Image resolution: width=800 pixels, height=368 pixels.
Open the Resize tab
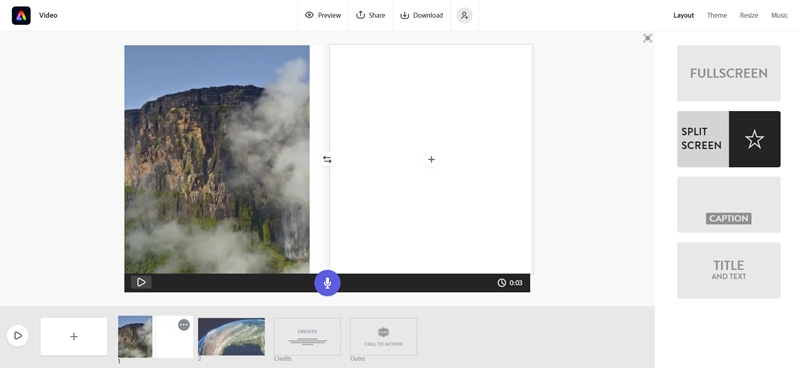749,15
